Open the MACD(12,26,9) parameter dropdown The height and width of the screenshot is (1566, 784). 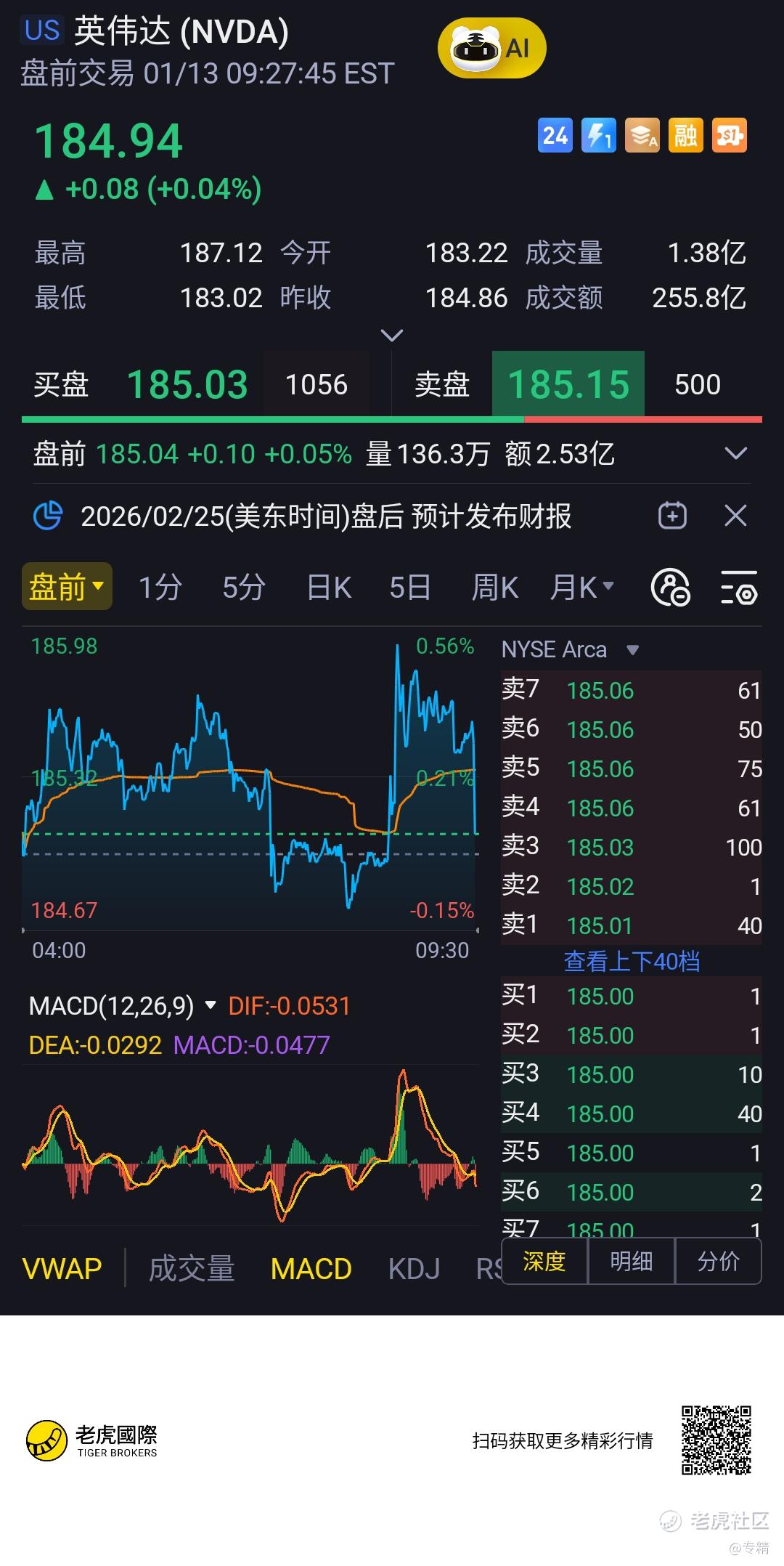click(x=123, y=1006)
